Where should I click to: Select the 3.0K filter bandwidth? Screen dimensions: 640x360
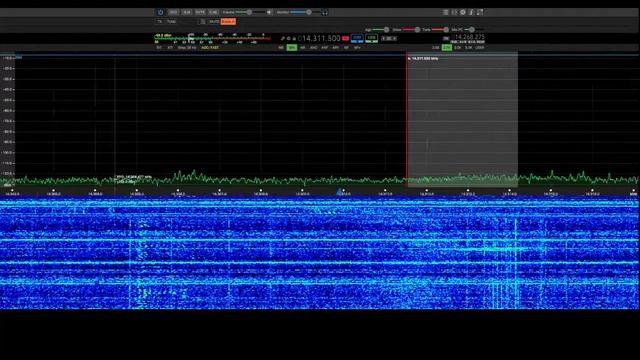coord(458,48)
